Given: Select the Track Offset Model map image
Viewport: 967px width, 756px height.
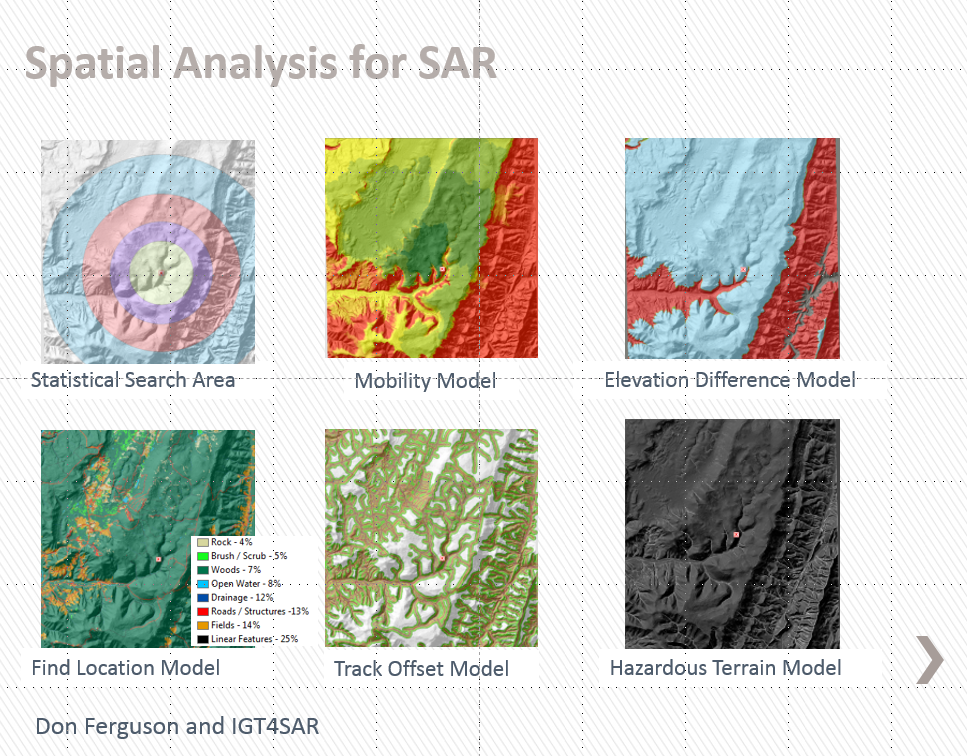Looking at the screenshot, I should [432, 538].
